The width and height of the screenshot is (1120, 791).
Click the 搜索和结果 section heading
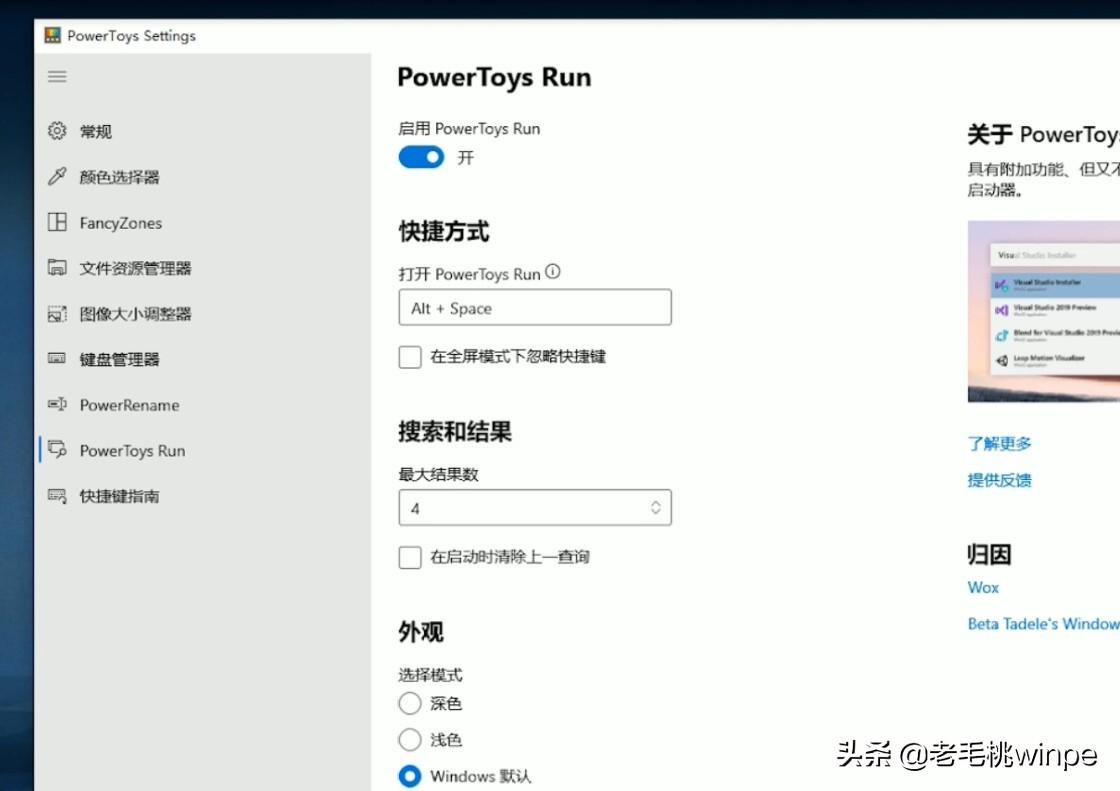tap(455, 432)
